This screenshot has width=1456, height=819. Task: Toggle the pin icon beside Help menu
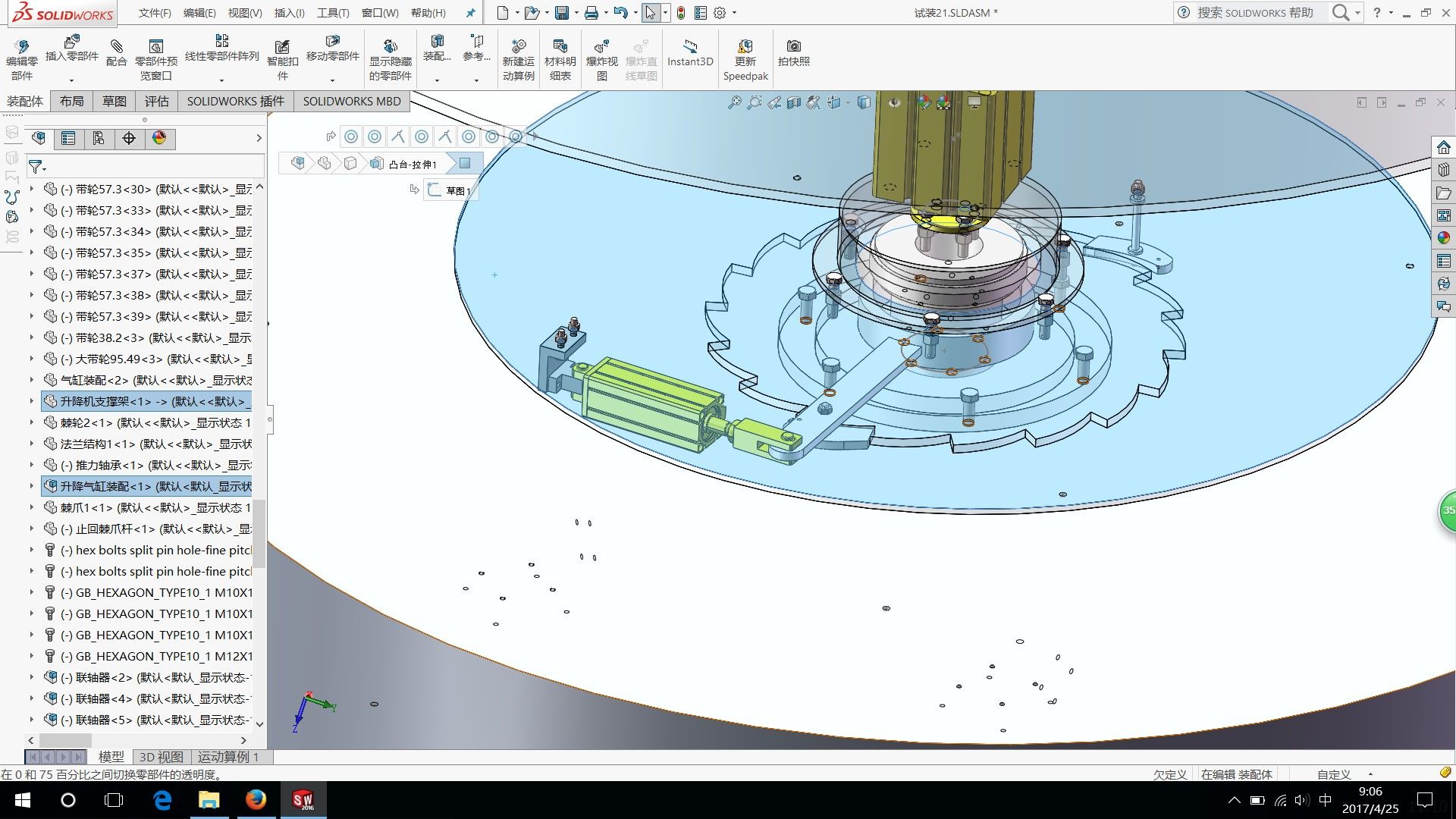click(470, 13)
